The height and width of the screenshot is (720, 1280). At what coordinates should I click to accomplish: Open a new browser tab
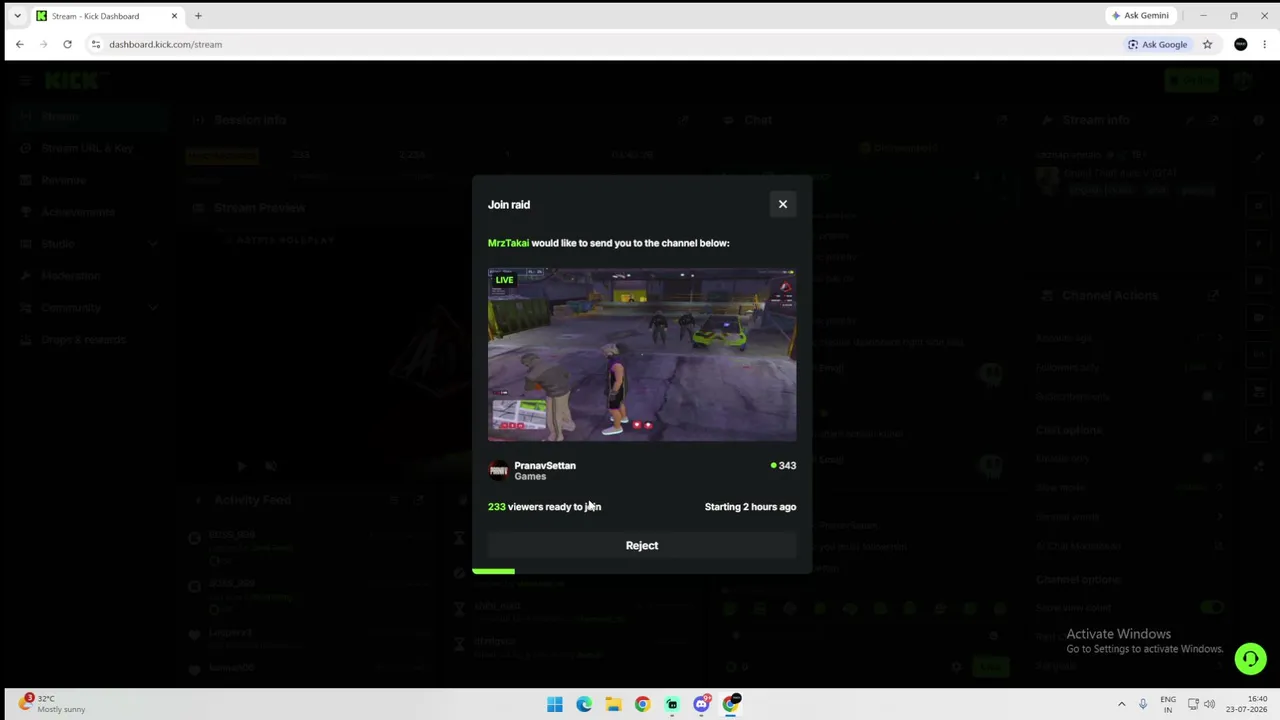click(x=198, y=16)
